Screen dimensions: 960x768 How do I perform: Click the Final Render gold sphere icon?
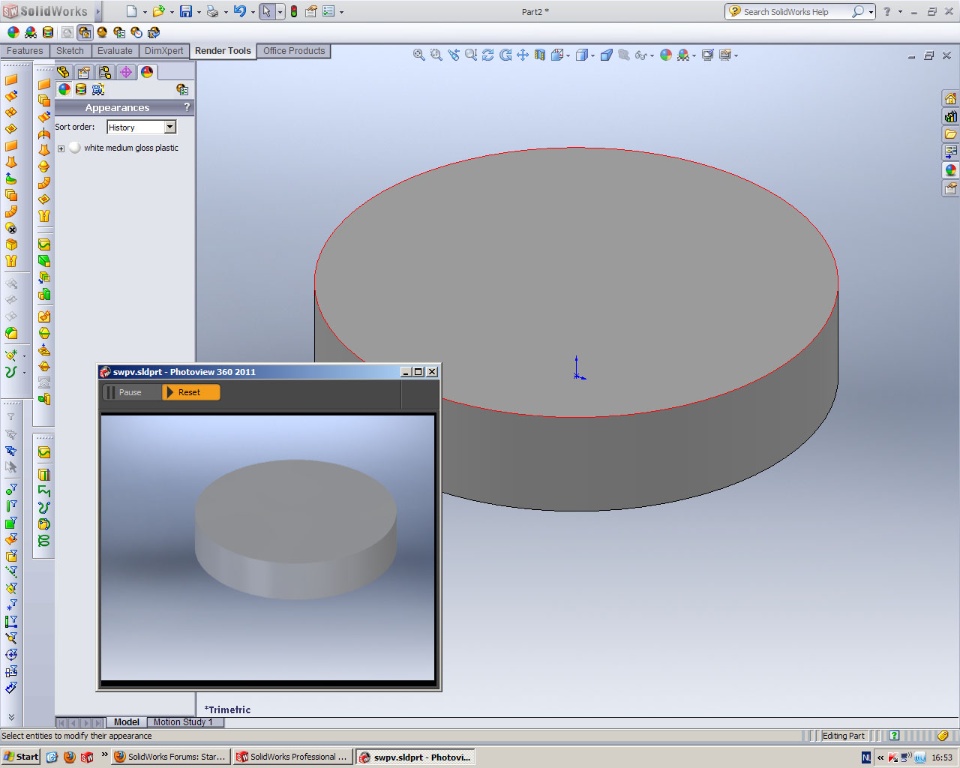(102, 32)
